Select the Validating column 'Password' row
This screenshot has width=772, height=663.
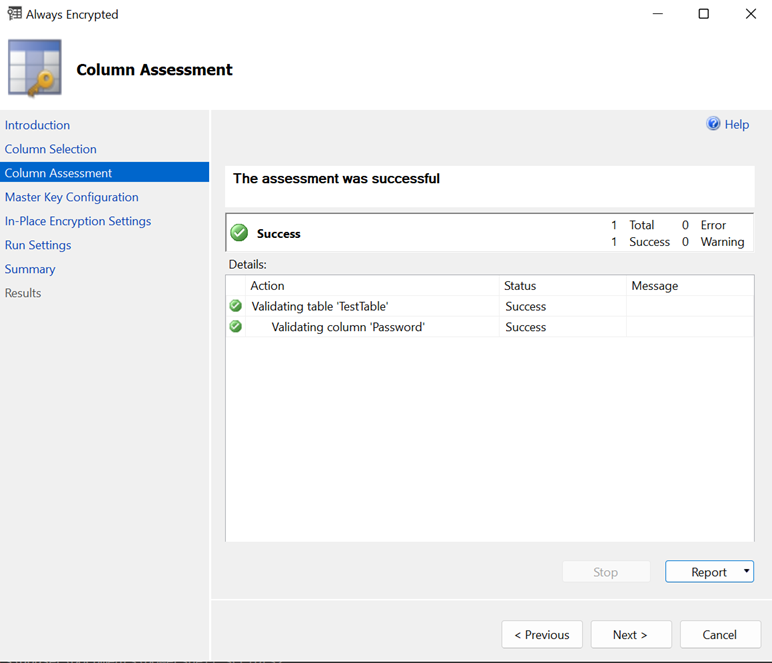[x=348, y=327]
